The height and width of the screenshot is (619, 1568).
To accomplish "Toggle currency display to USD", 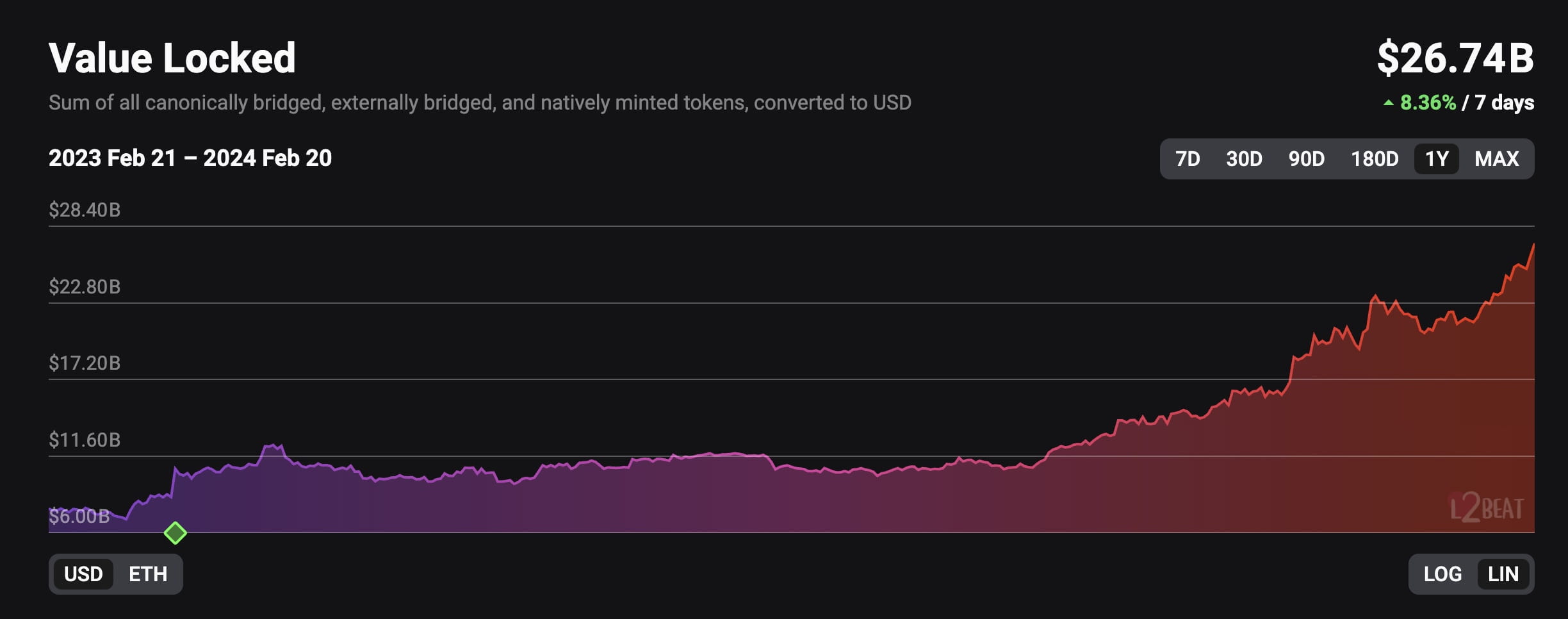I will (83, 574).
